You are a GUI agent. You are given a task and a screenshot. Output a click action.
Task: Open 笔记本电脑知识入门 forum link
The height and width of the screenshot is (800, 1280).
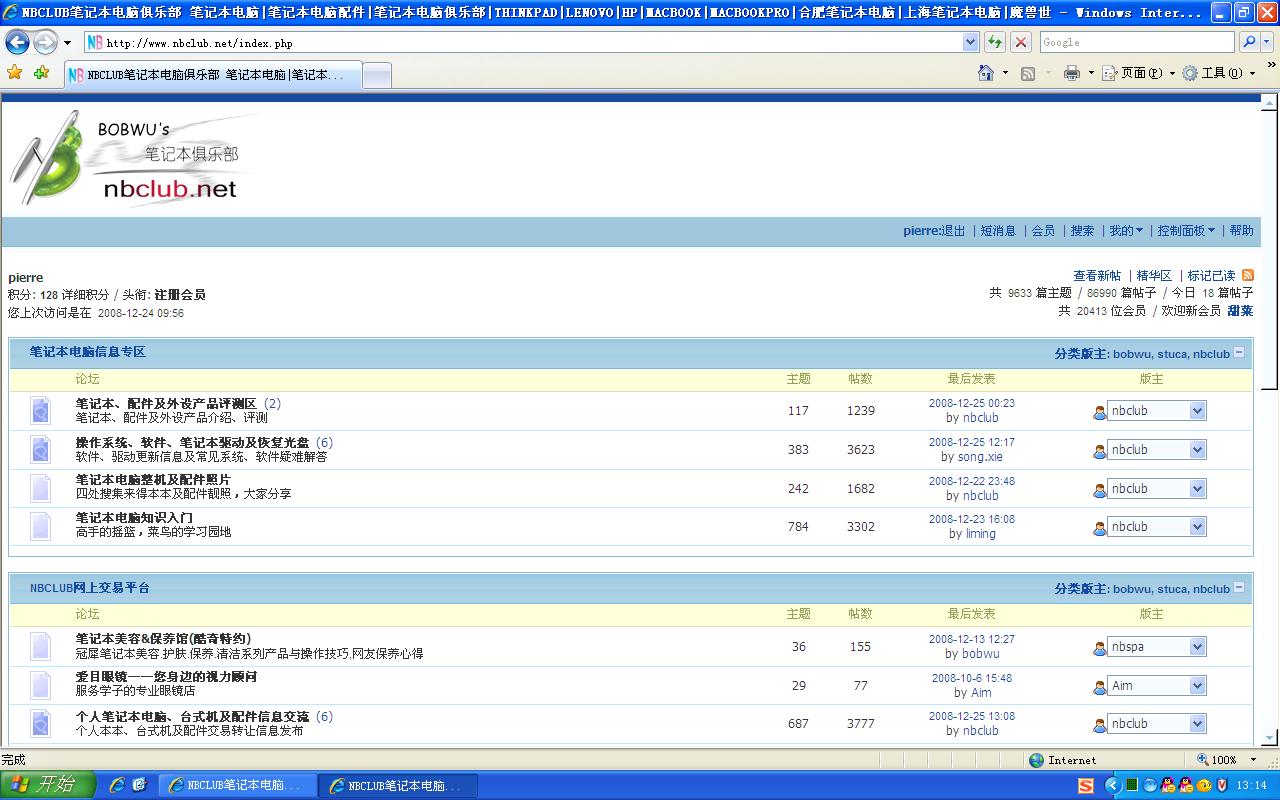[134, 518]
